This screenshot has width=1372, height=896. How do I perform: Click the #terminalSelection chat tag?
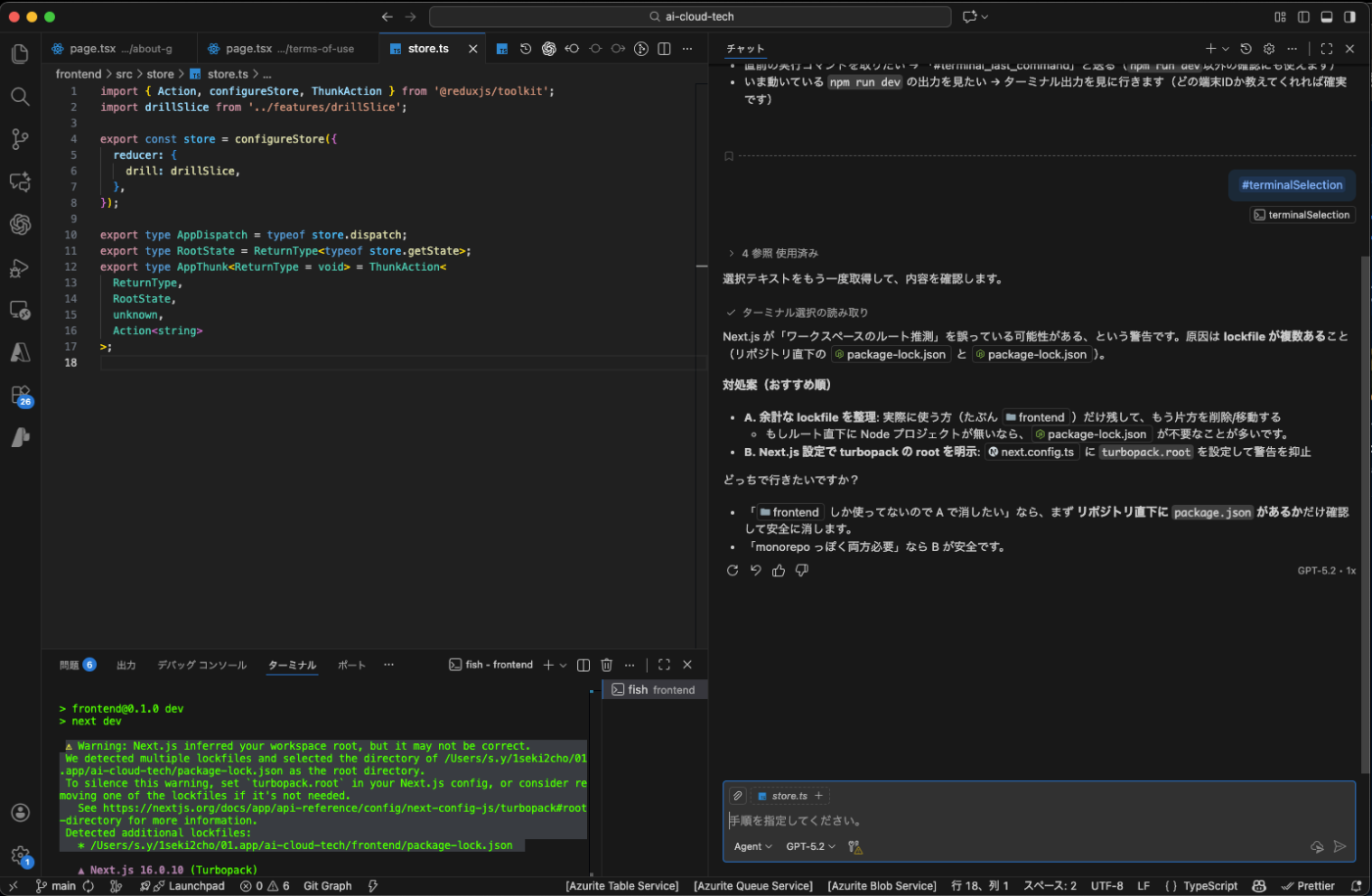click(x=1292, y=185)
